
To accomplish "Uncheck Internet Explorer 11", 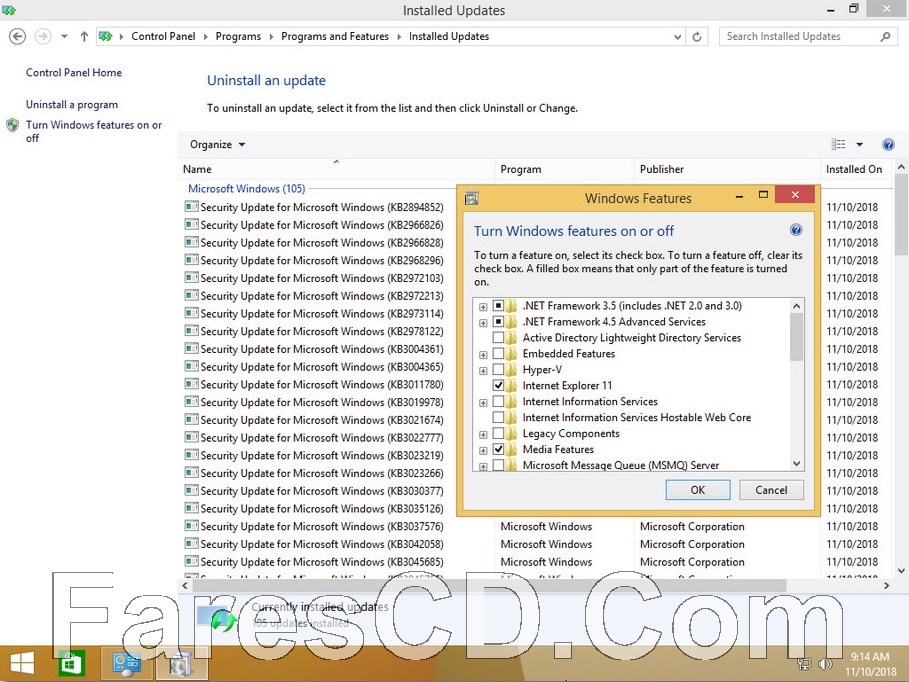I will pos(498,386).
